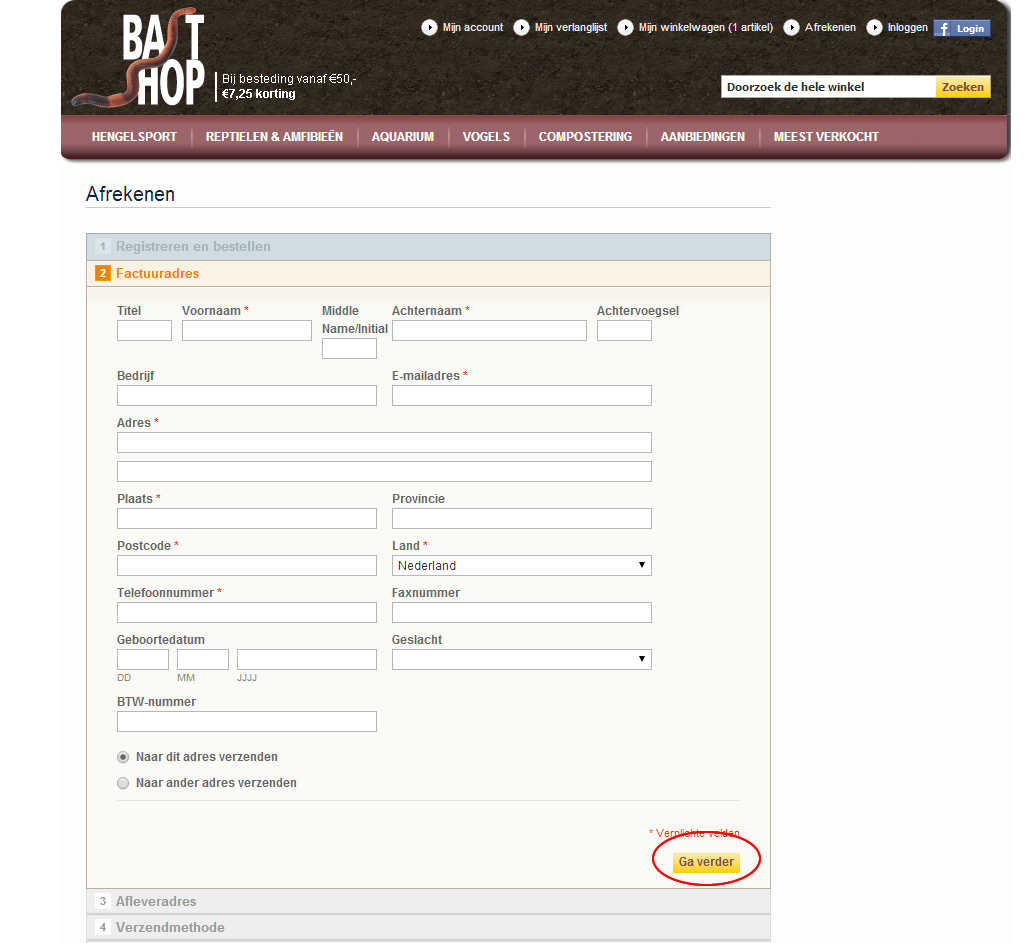Click the Telefoonnummer input field

click(x=247, y=612)
